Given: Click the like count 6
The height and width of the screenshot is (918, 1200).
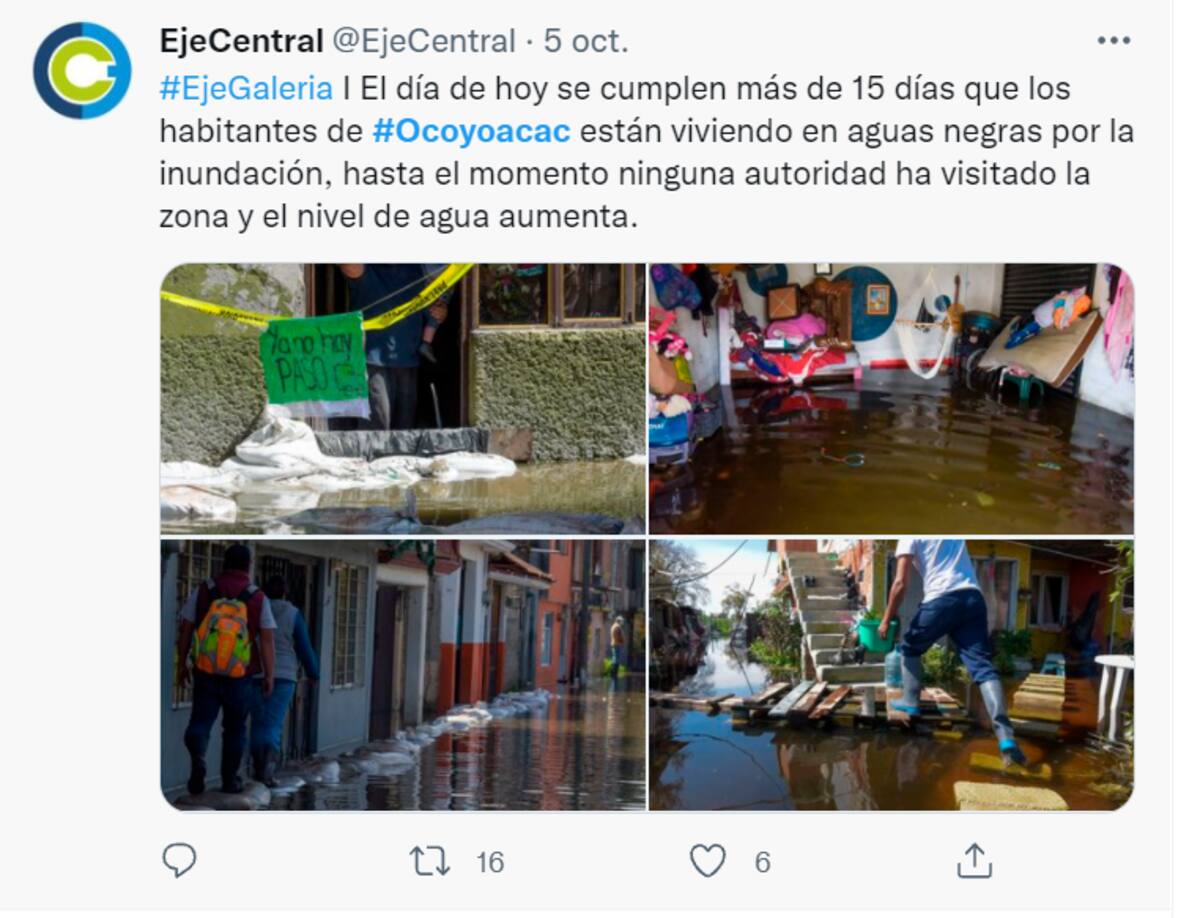Looking at the screenshot, I should coord(763,862).
